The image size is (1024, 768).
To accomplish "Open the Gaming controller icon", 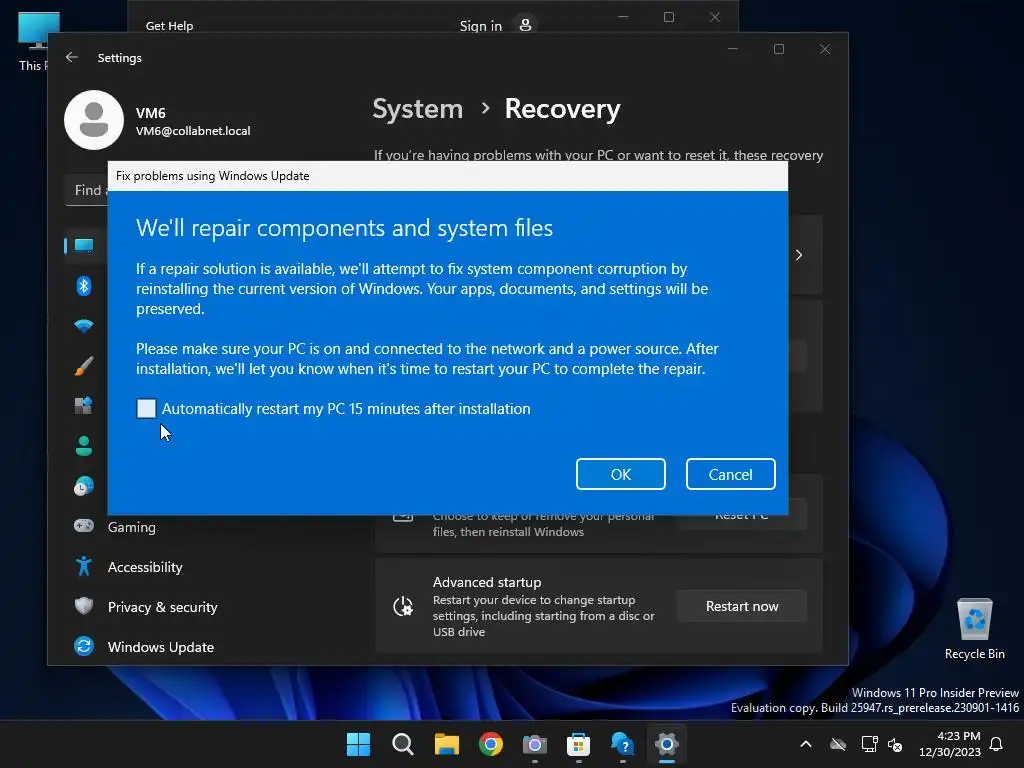I will [x=84, y=526].
